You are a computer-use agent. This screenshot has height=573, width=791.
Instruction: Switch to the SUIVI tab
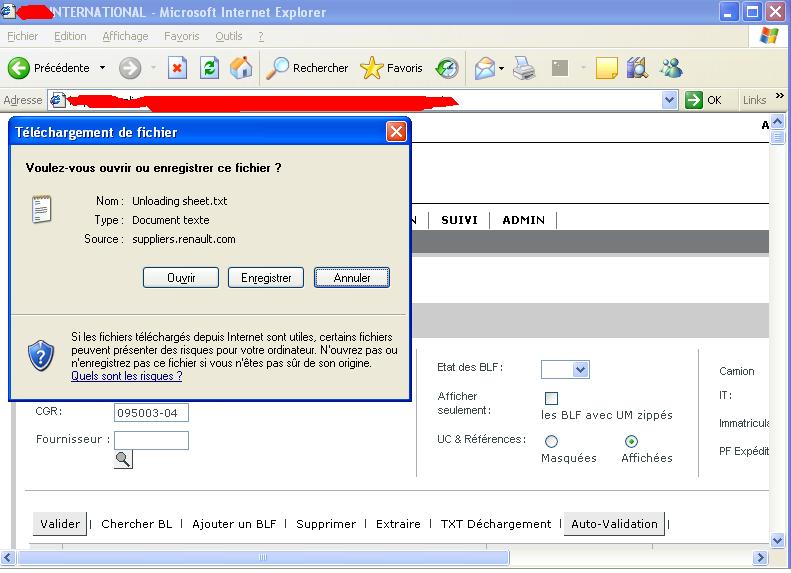click(459, 220)
